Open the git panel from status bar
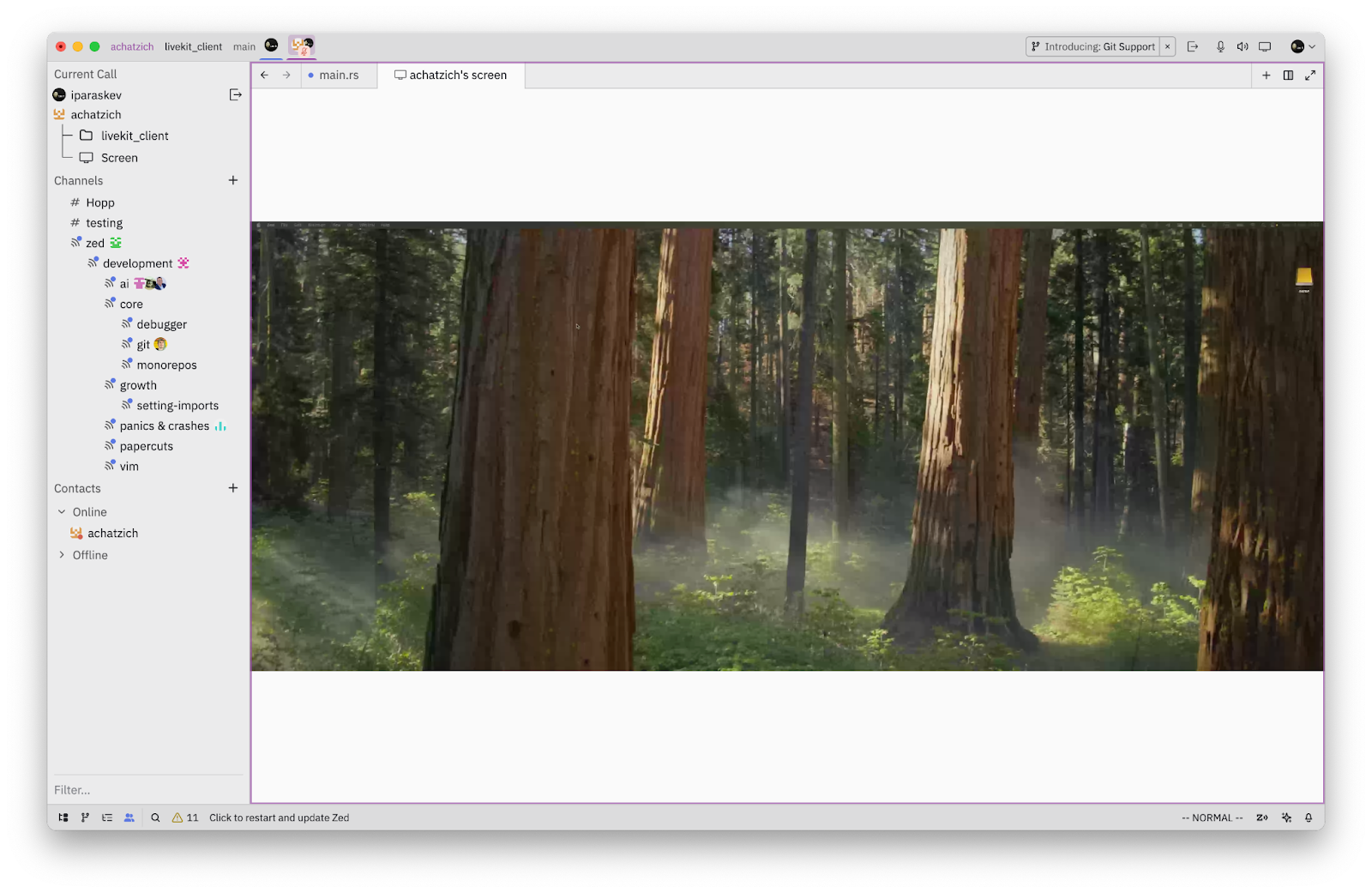 (x=85, y=818)
